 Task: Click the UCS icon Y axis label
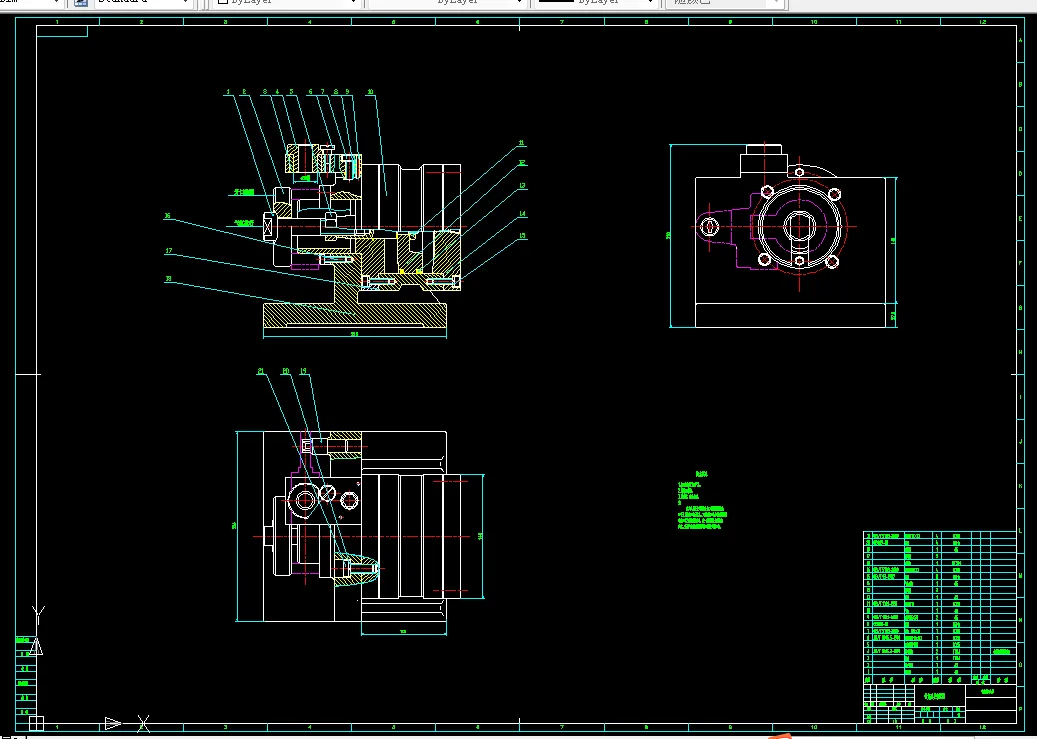pyautogui.click(x=38, y=614)
